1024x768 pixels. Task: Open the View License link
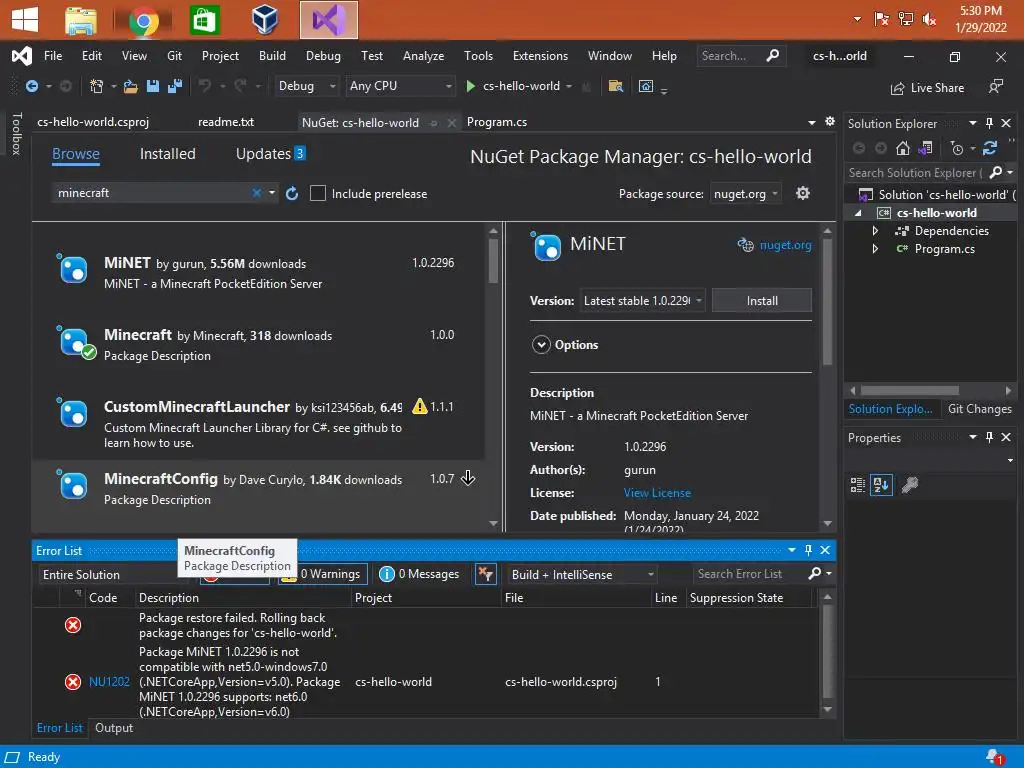click(657, 493)
